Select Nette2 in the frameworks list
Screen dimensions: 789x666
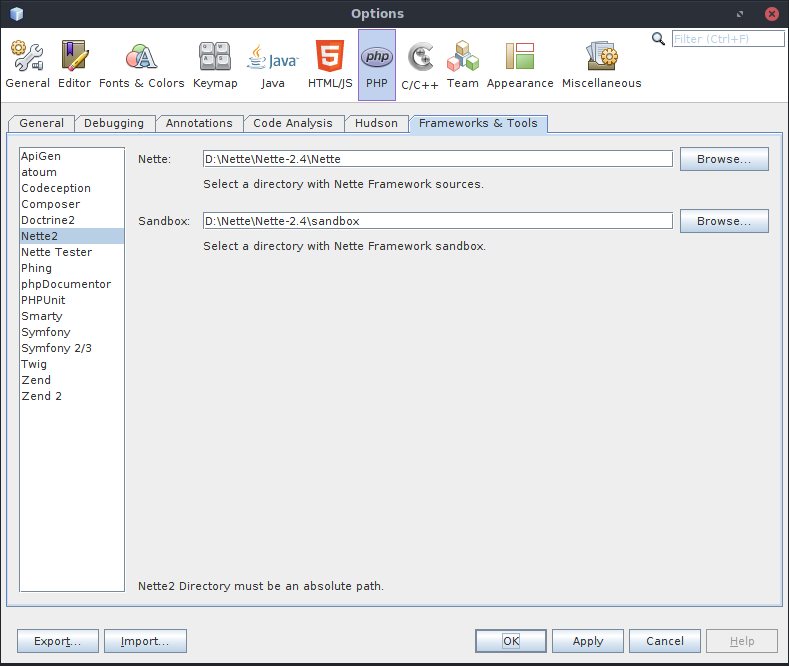(x=72, y=236)
